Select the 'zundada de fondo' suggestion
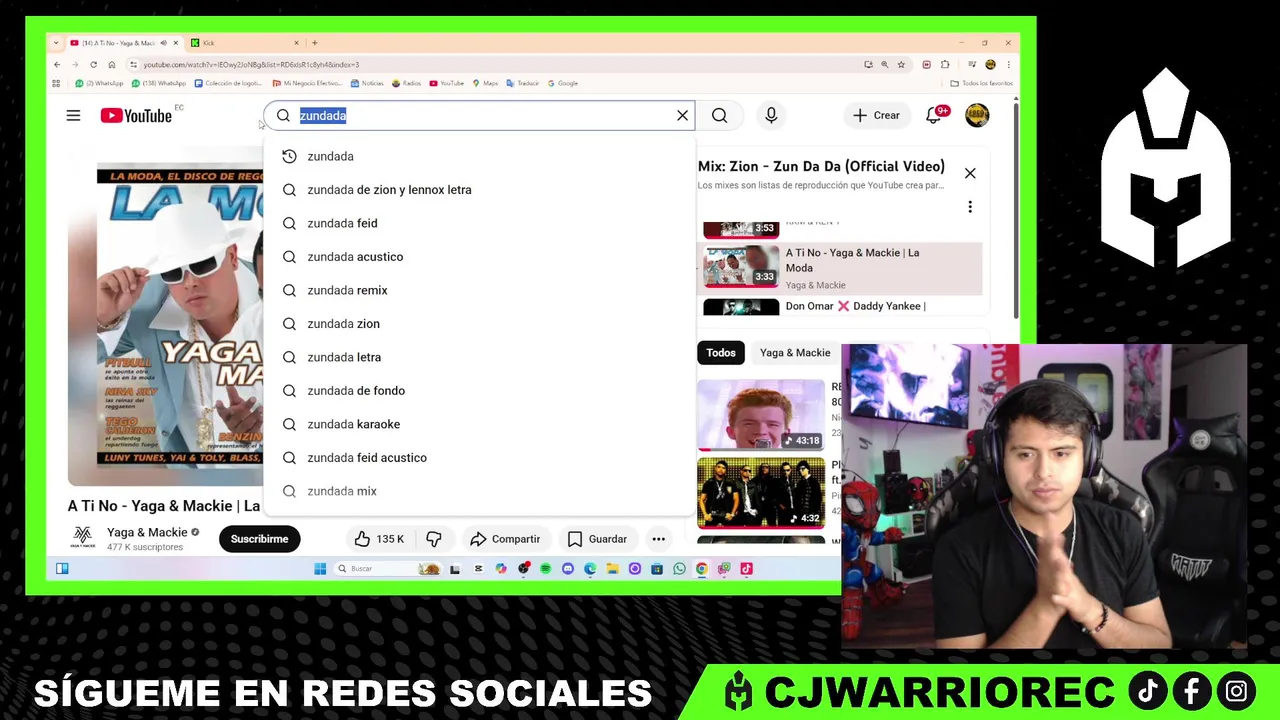The width and height of the screenshot is (1280, 720). 479,391
